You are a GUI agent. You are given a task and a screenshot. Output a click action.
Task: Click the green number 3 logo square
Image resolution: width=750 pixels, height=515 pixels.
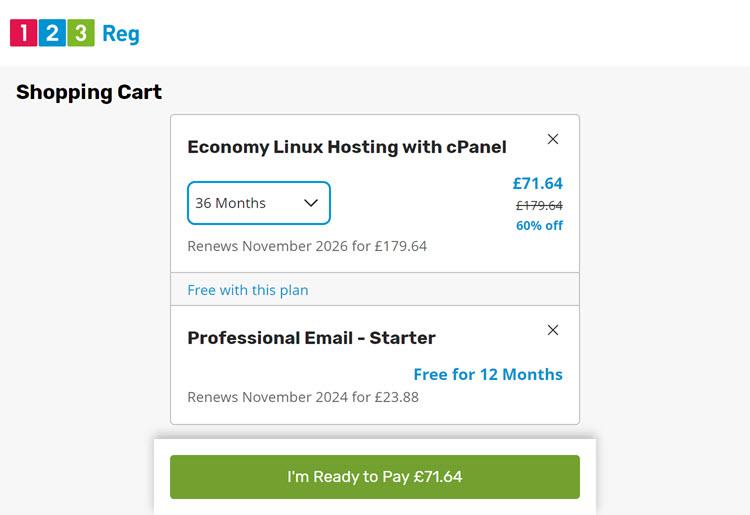point(81,33)
